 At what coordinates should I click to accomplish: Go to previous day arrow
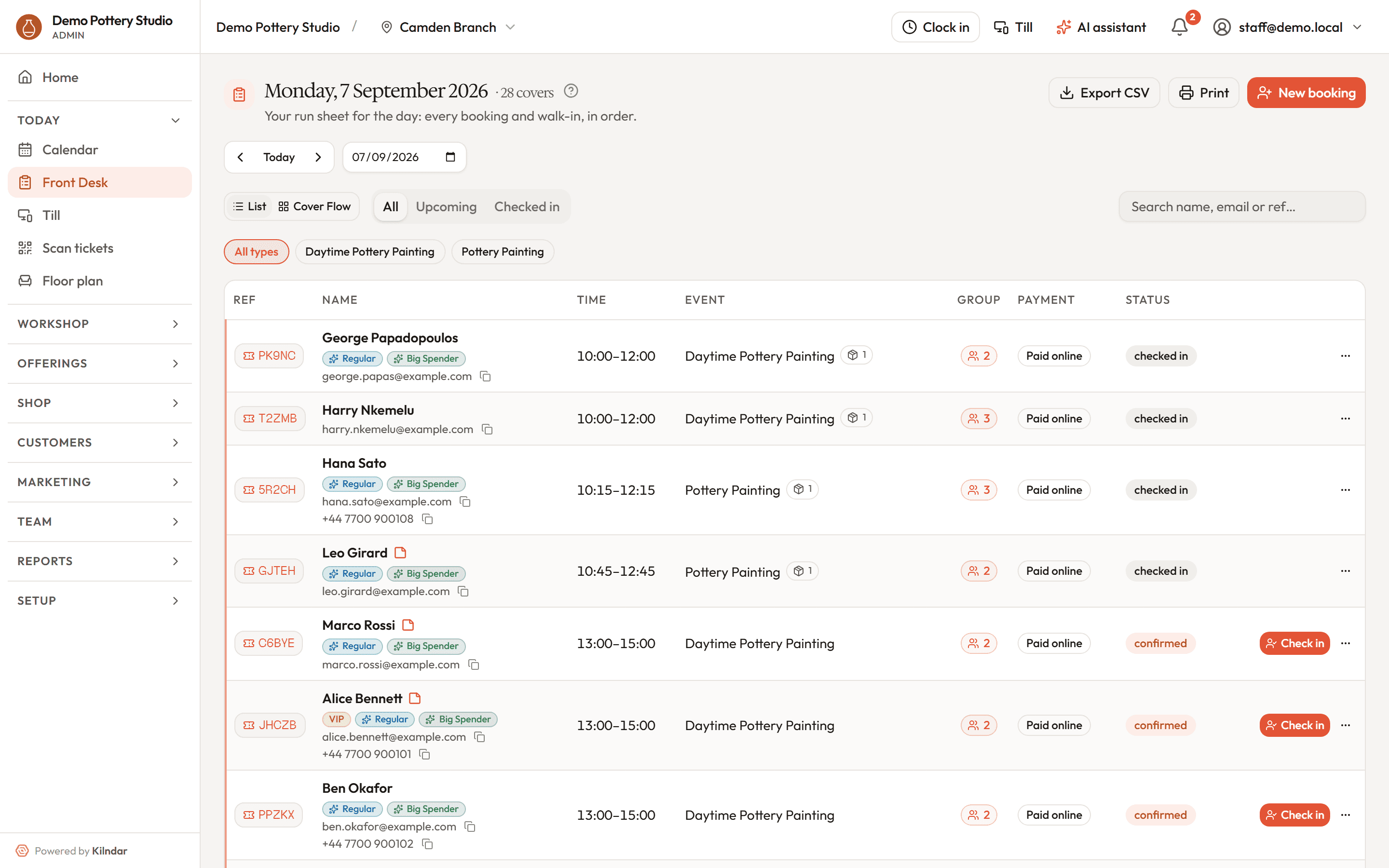[x=241, y=157]
